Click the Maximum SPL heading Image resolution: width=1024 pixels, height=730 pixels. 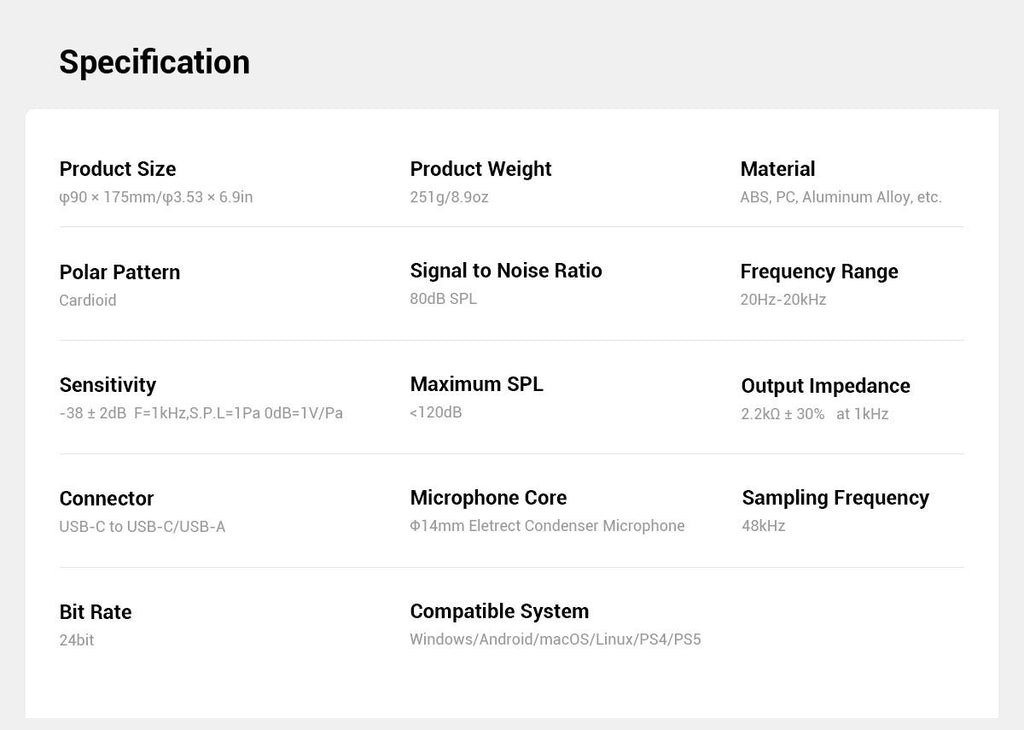[x=477, y=384]
